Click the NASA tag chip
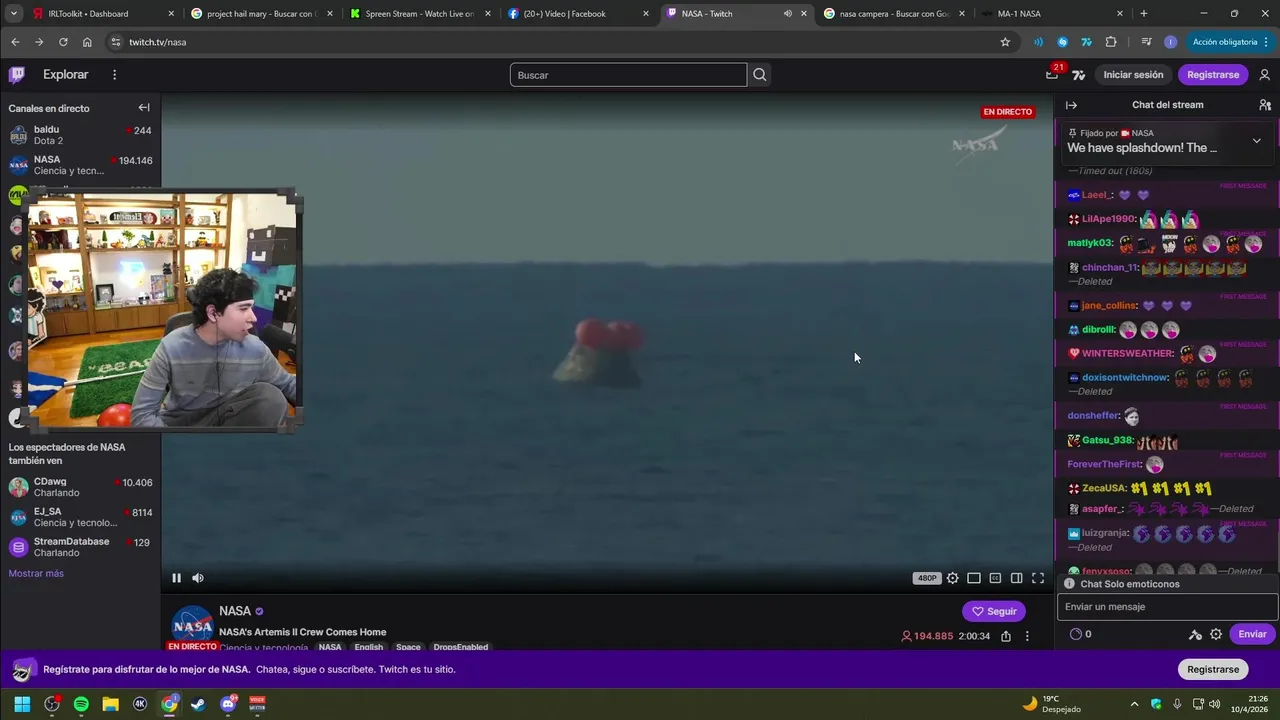Image resolution: width=1280 pixels, height=720 pixels. [330, 647]
